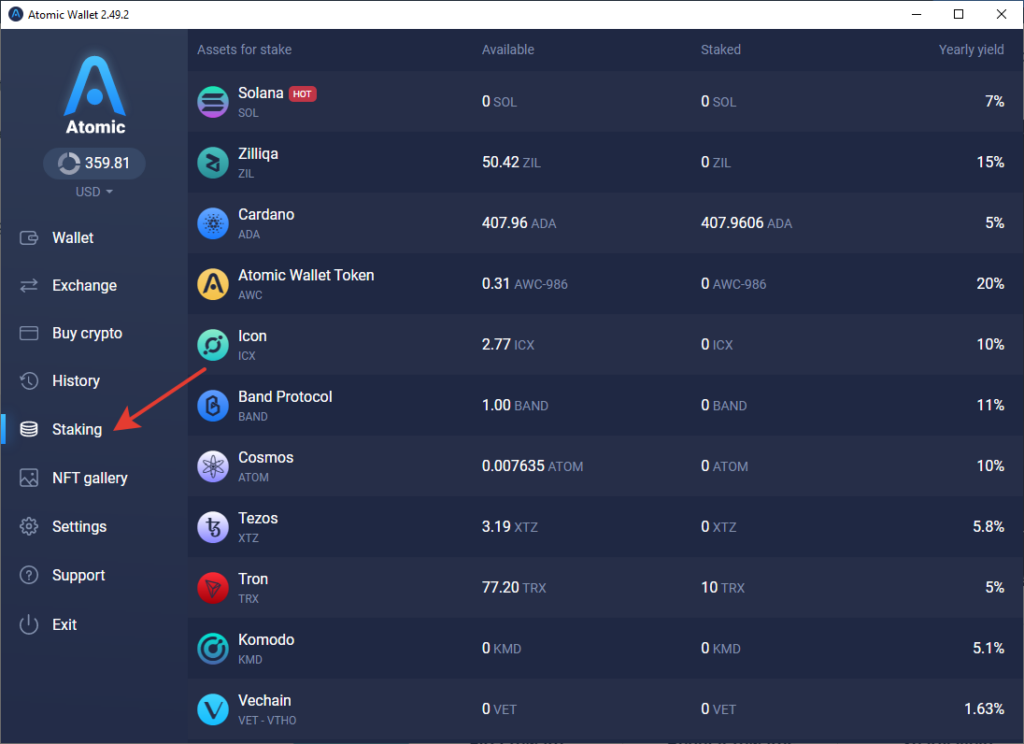The height and width of the screenshot is (744, 1024).
Task: Click the Solana coin icon
Action: [213, 102]
